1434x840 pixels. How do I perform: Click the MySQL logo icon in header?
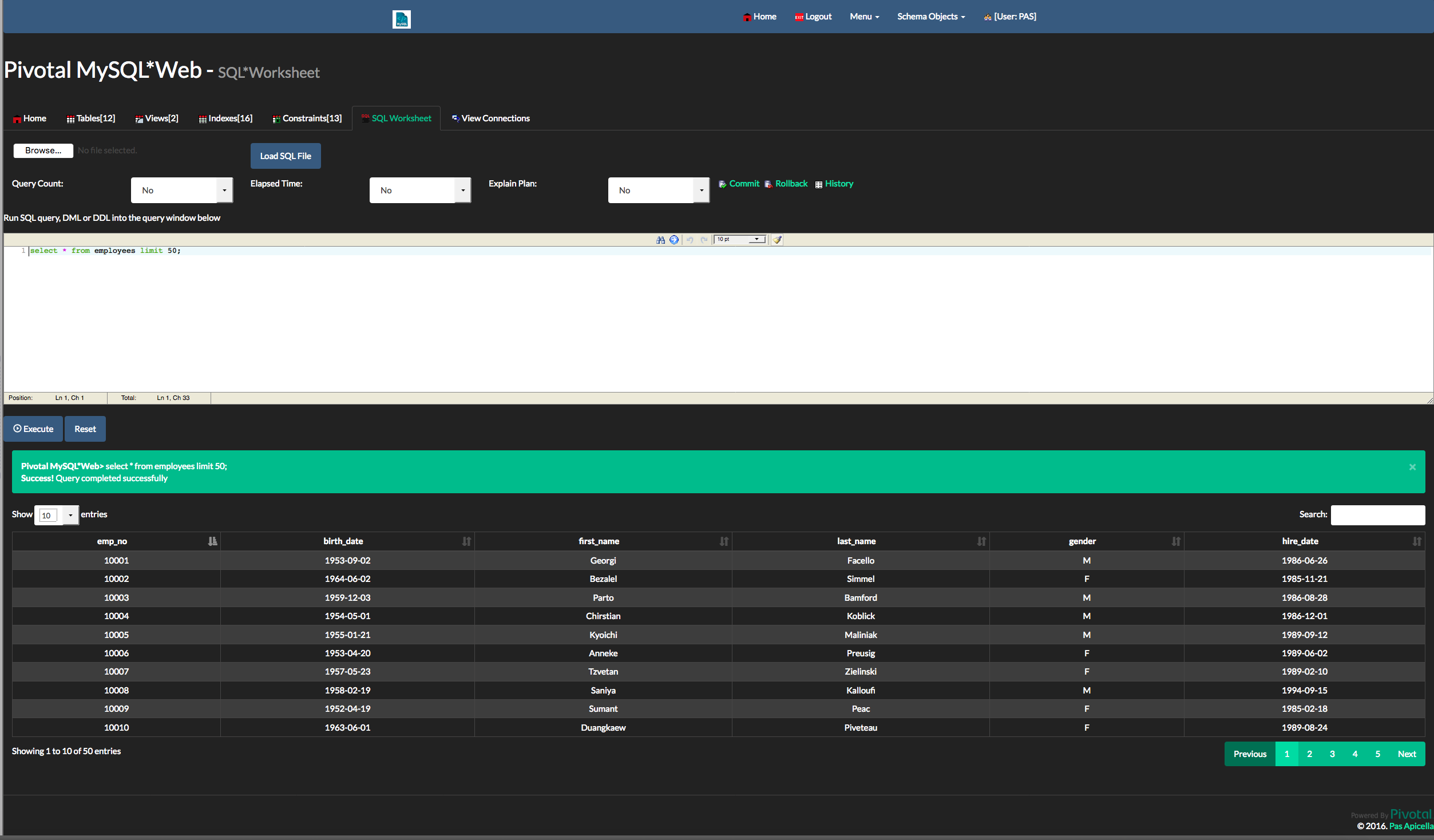point(401,19)
